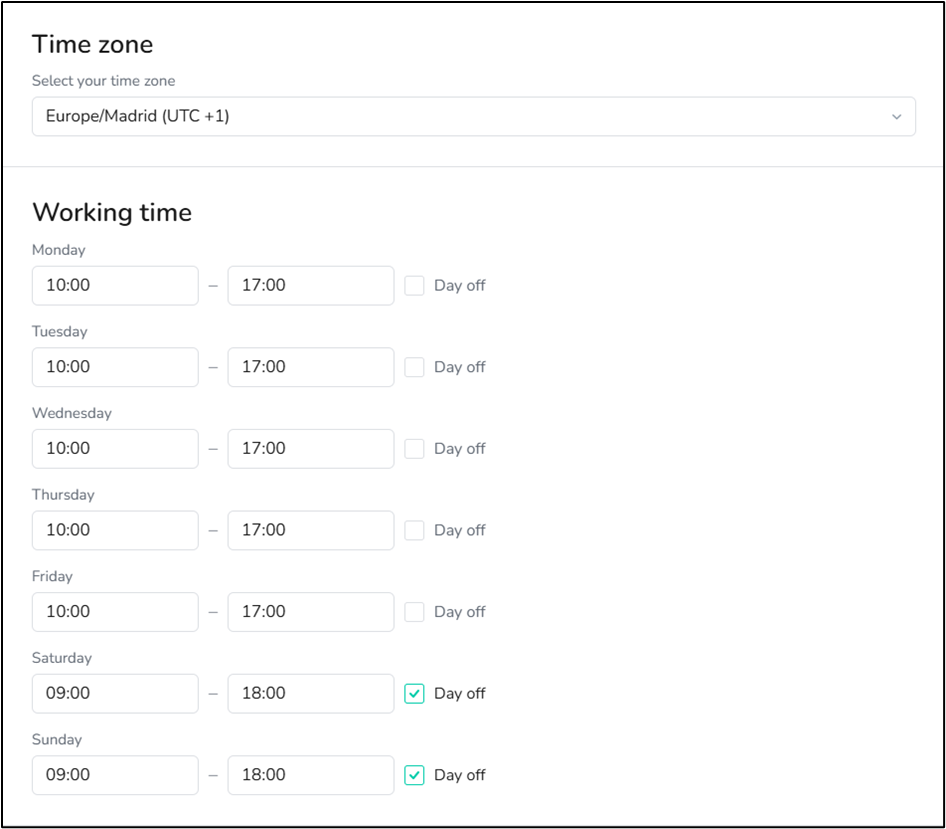This screenshot has height=829, width=946.
Task: Select Monday end time 17:00 field
Action: click(x=311, y=285)
